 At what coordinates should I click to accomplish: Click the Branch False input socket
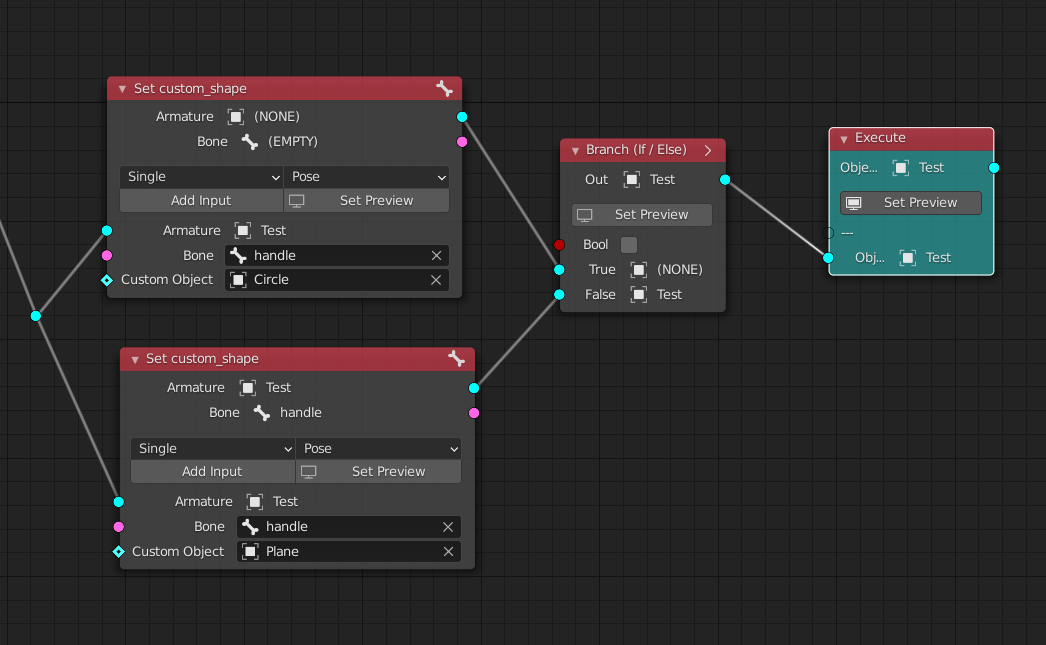point(559,295)
